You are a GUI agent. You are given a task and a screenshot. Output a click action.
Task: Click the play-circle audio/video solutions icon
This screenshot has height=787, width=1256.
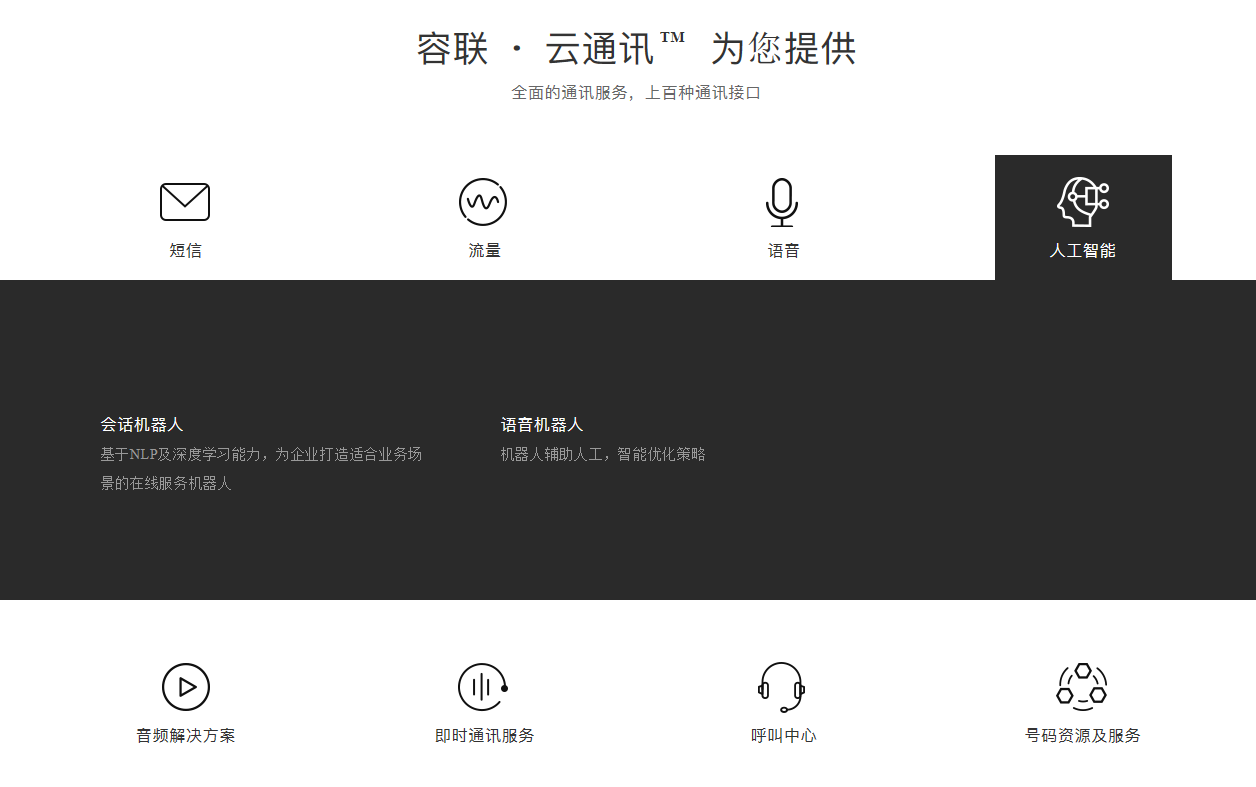tap(186, 687)
